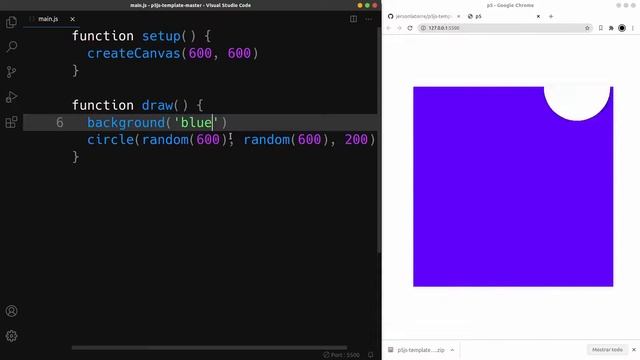Screen dimensions: 640x360
Task: Open the Run and Debug view
Action: [11, 97]
